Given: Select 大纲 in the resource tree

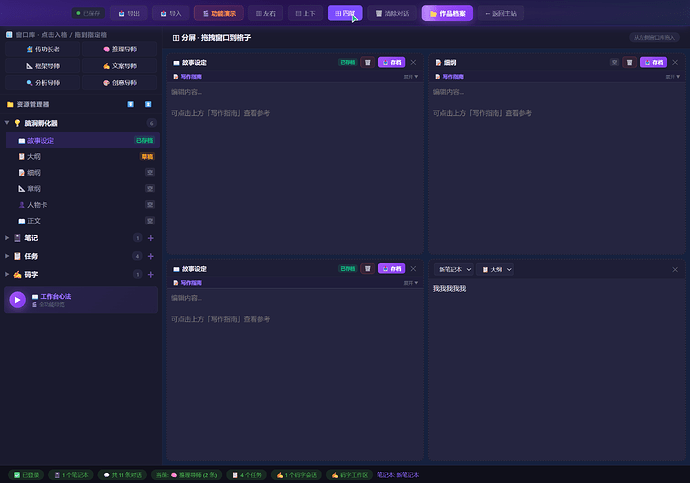Looking at the screenshot, I should pos(83,157).
